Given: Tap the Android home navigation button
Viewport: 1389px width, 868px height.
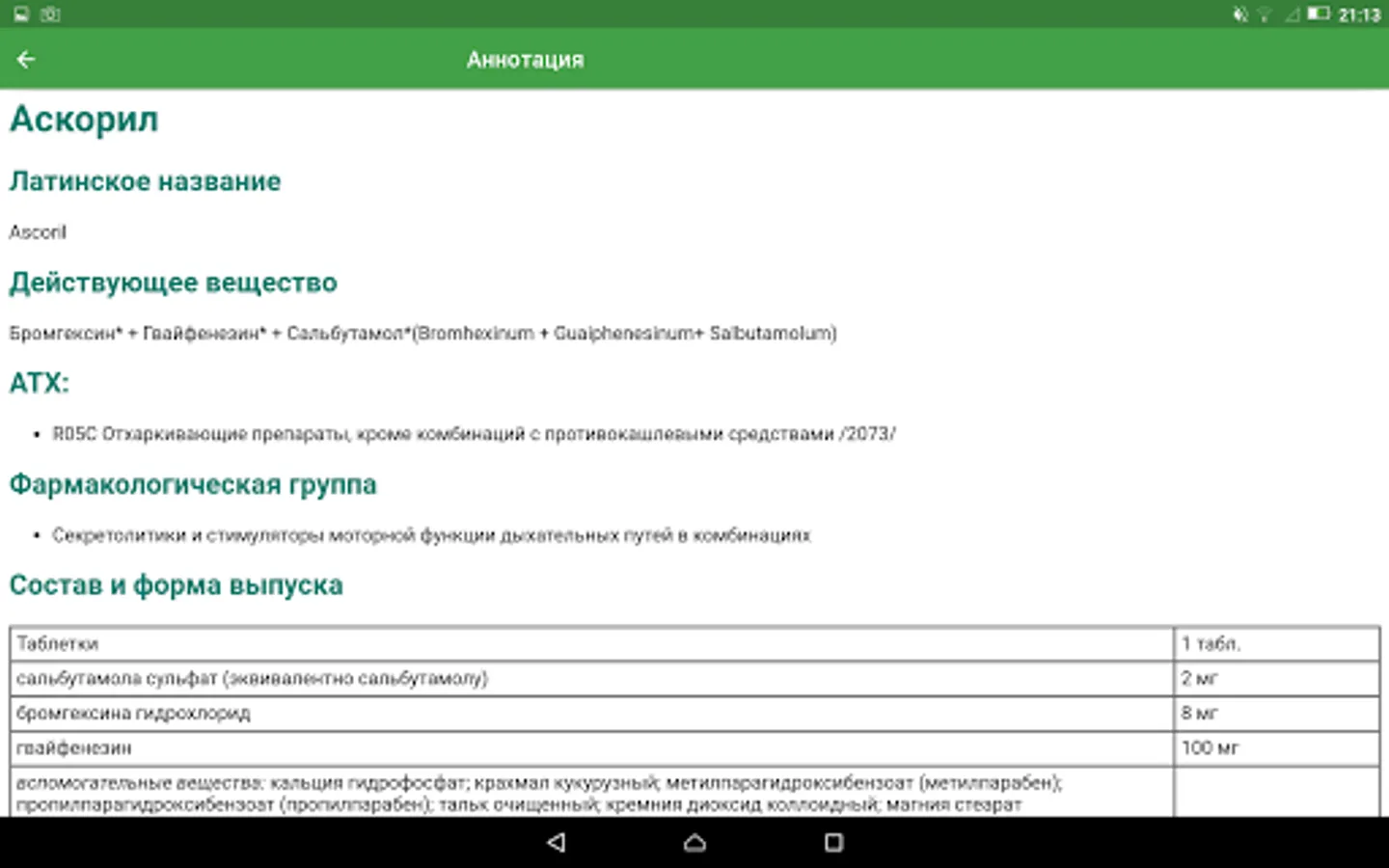Looking at the screenshot, I should 694,842.
